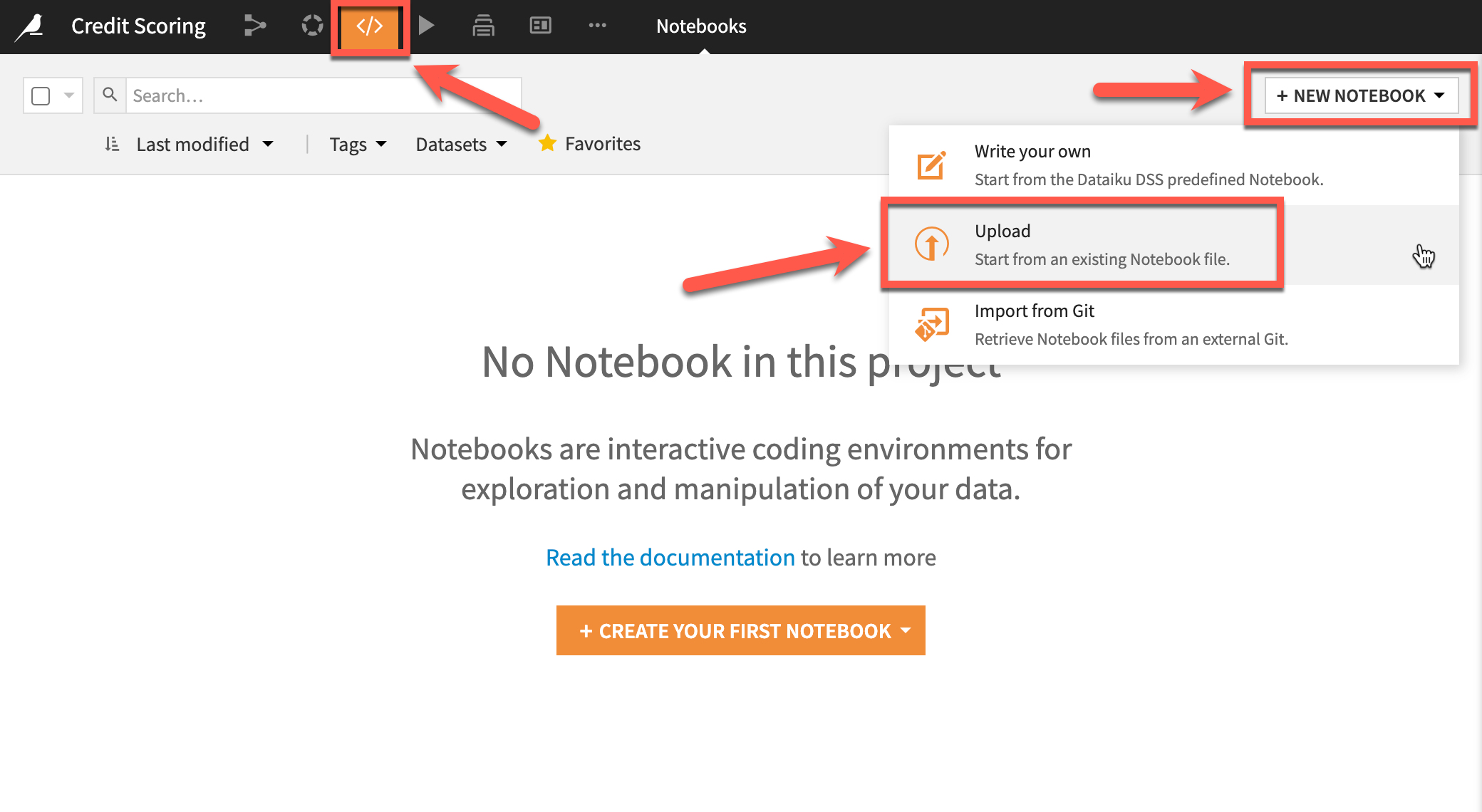Image resolution: width=1482 pixels, height=812 pixels.
Task: Click the Jobs play icon
Action: click(x=426, y=26)
